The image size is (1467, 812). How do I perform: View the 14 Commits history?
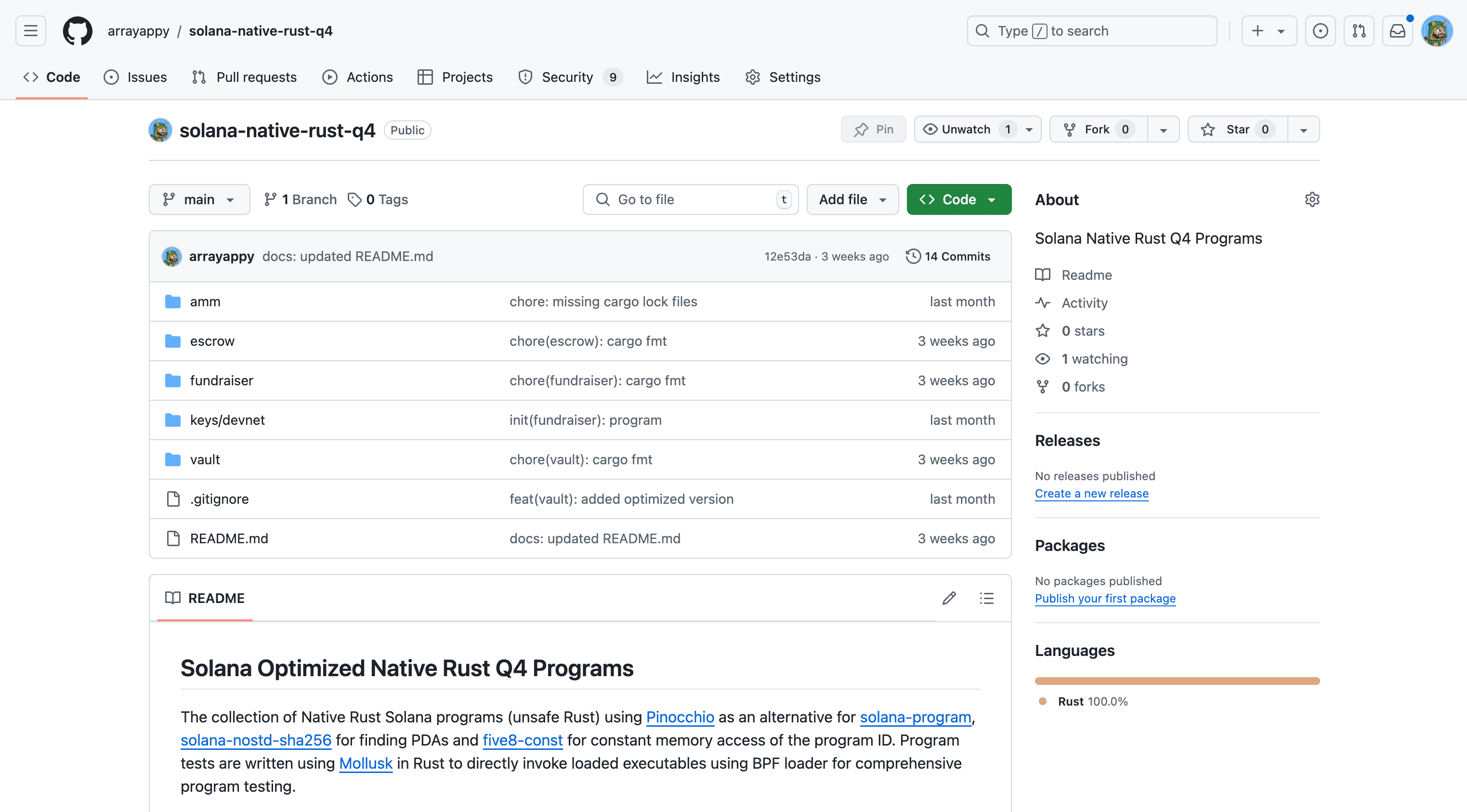(x=948, y=256)
